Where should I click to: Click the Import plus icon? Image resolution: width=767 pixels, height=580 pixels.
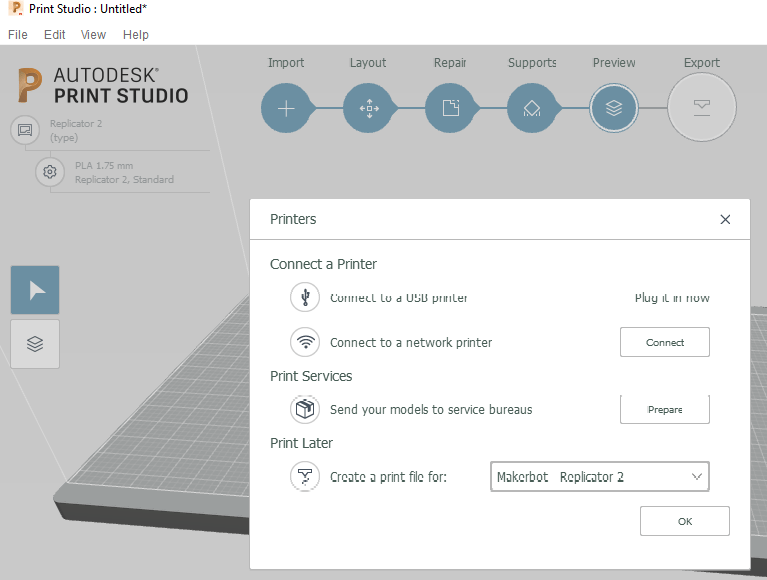286,108
